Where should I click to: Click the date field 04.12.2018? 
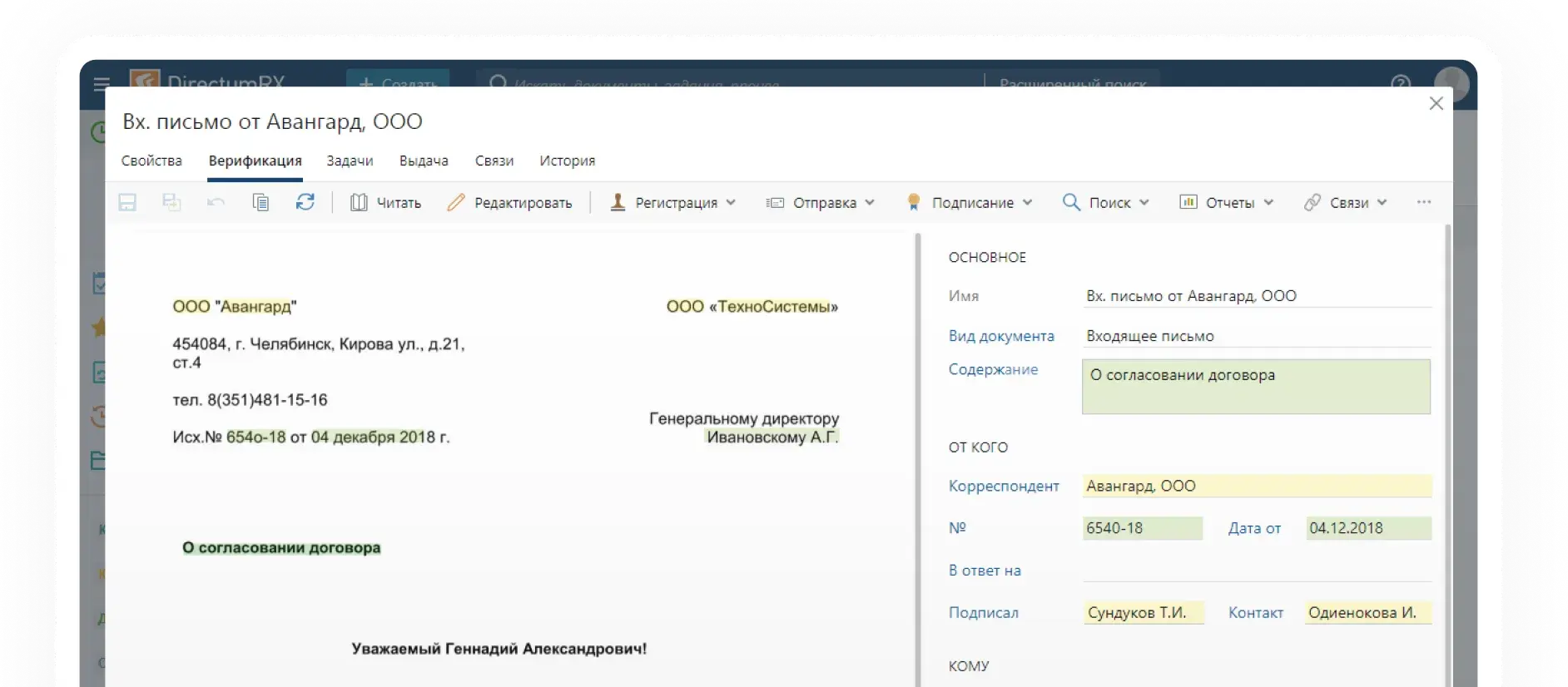coord(1368,528)
